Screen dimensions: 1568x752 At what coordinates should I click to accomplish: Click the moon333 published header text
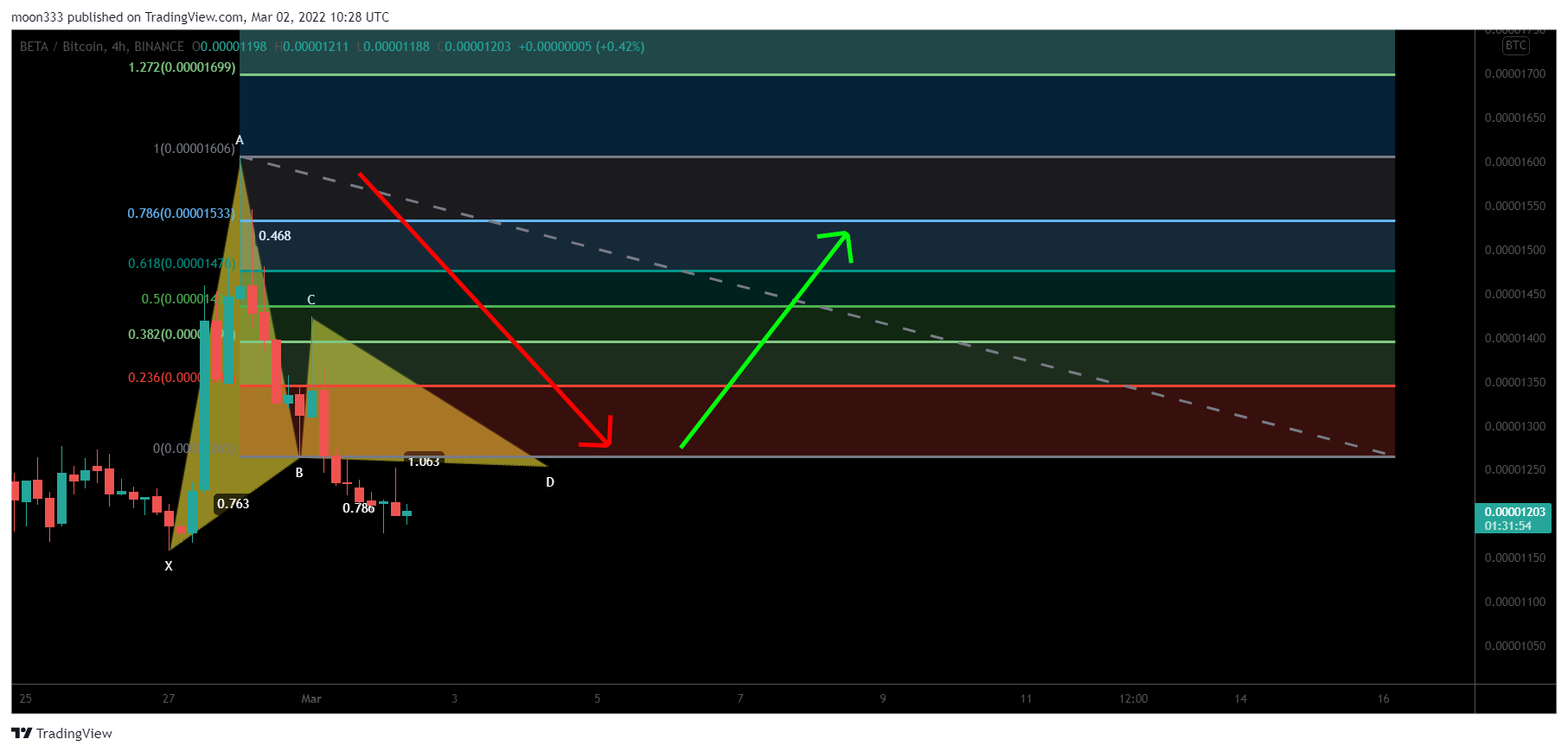(x=200, y=17)
